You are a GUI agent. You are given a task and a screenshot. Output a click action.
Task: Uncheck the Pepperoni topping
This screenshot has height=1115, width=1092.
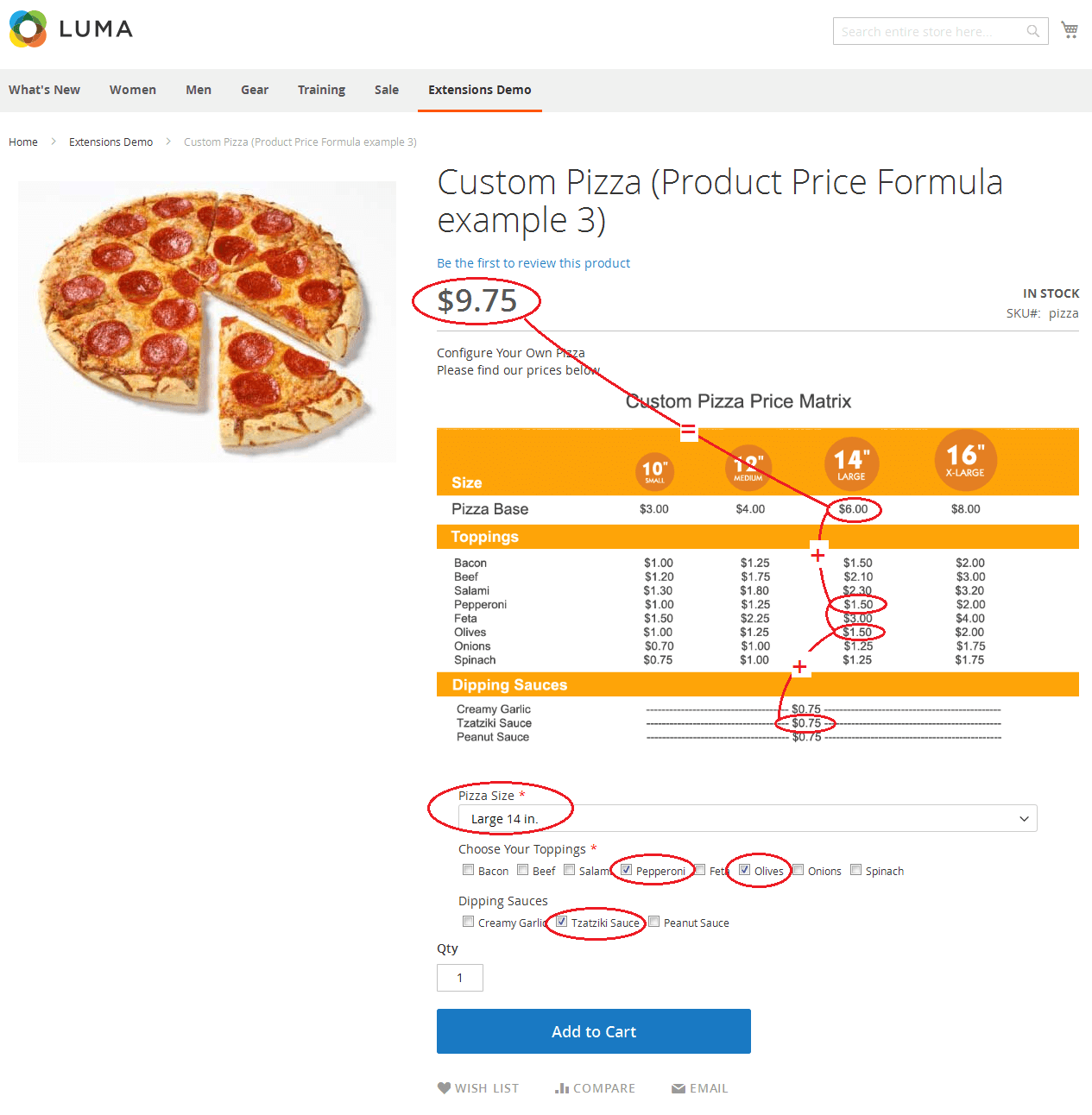(x=627, y=870)
